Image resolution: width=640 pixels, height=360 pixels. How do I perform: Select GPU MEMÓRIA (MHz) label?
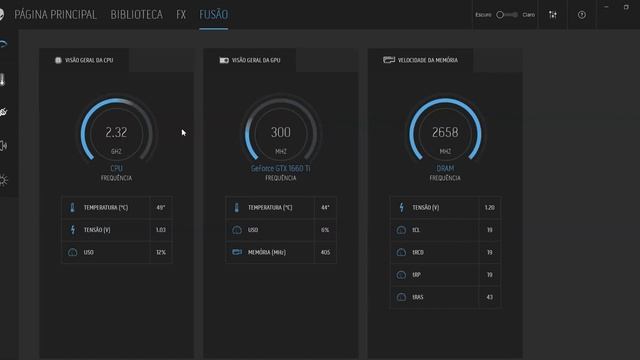pos(267,252)
